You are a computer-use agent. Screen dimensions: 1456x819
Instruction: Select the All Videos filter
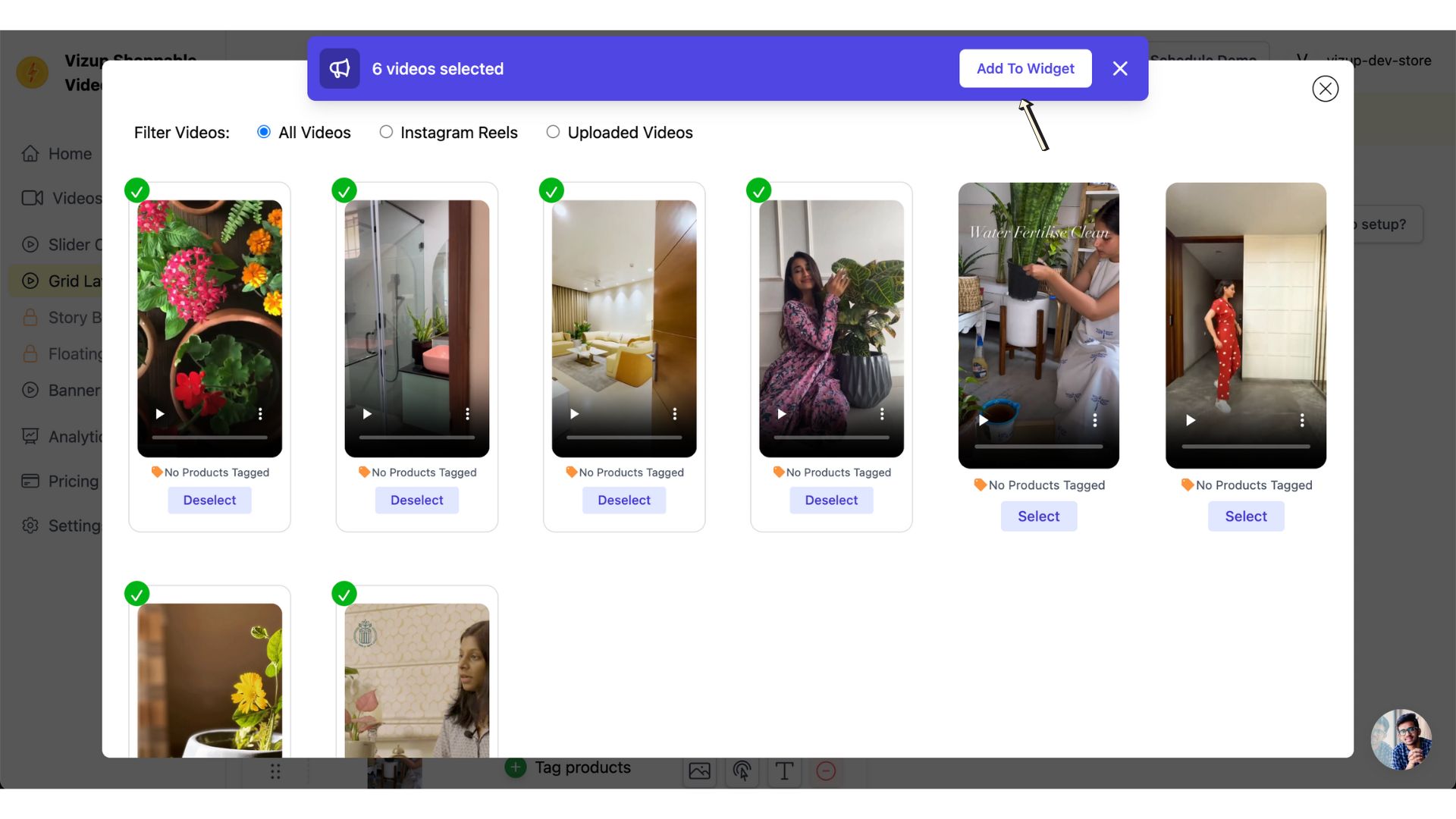(264, 132)
